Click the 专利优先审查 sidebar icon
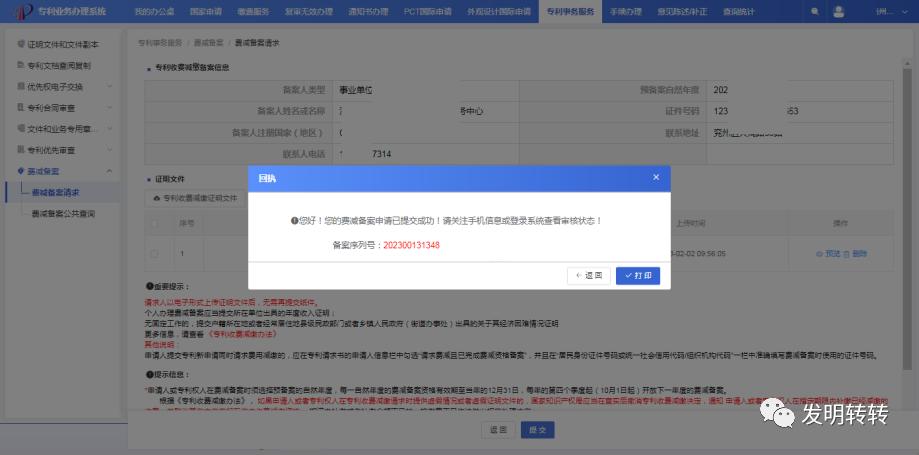The width and height of the screenshot is (919, 455). (21, 150)
